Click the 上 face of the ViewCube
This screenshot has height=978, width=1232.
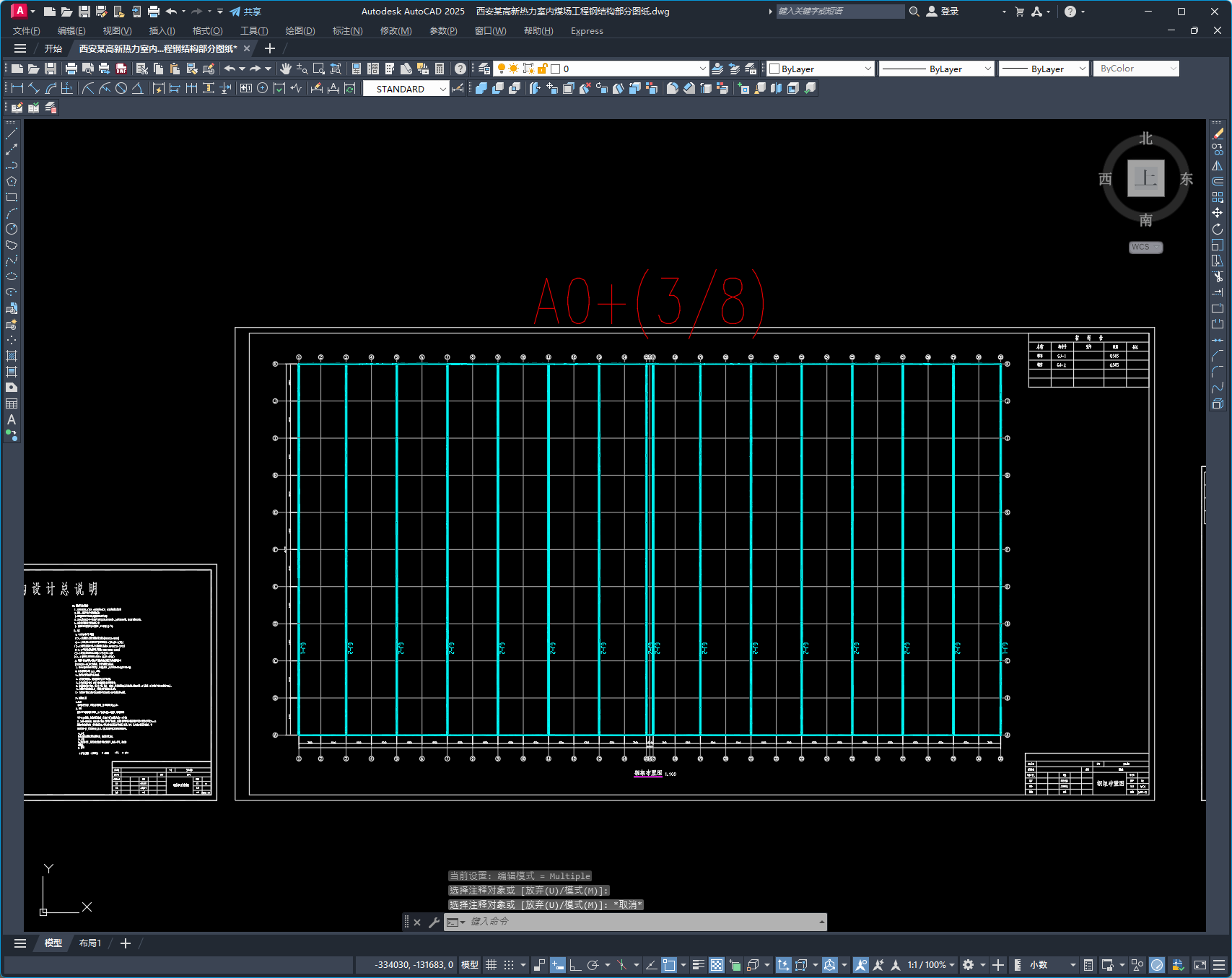(x=1146, y=178)
